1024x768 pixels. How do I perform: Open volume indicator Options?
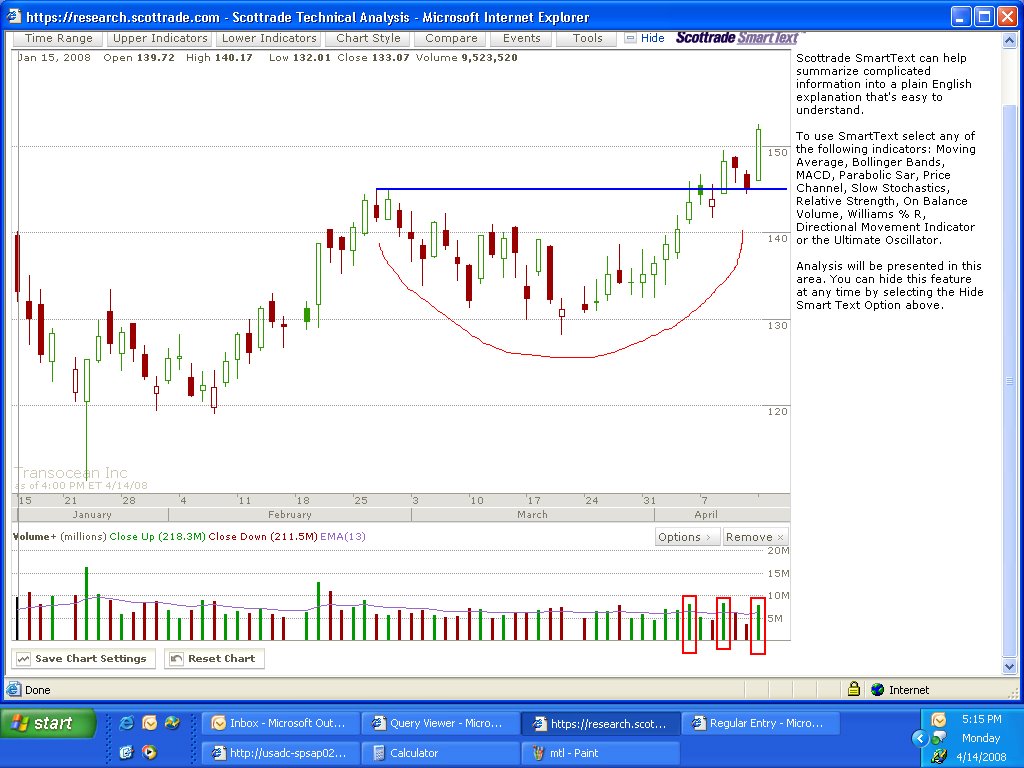pyautogui.click(x=687, y=537)
